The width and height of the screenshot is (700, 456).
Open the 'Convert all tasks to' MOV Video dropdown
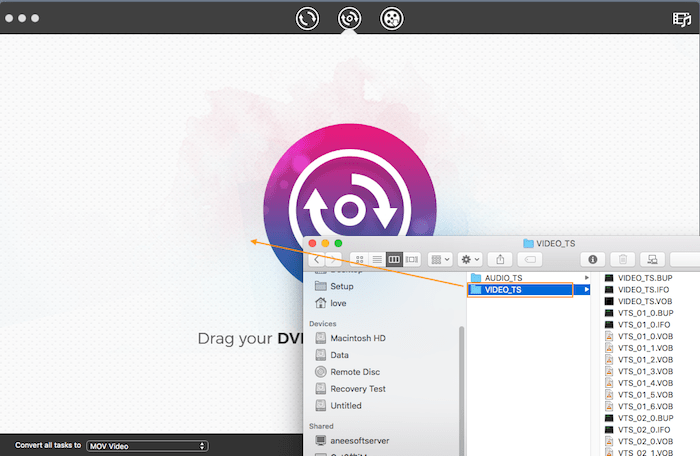pyautogui.click(x=147, y=446)
